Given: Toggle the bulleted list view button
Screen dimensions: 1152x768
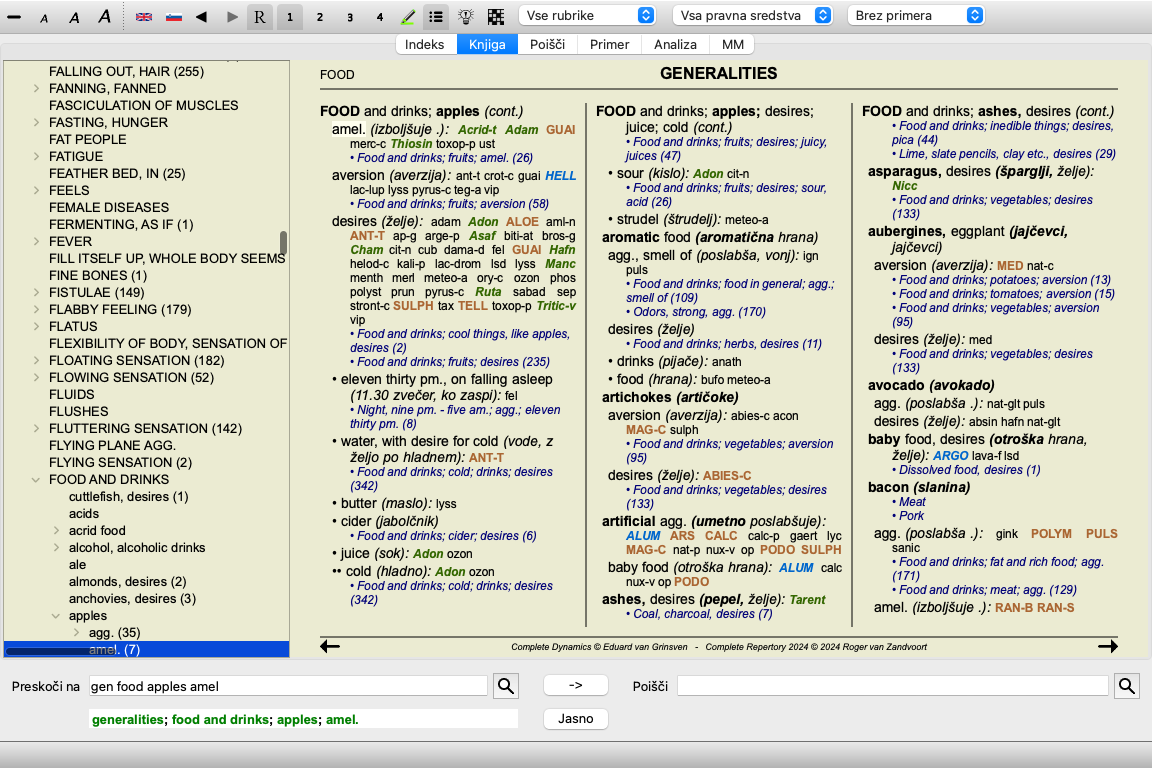Looking at the screenshot, I should (435, 17).
